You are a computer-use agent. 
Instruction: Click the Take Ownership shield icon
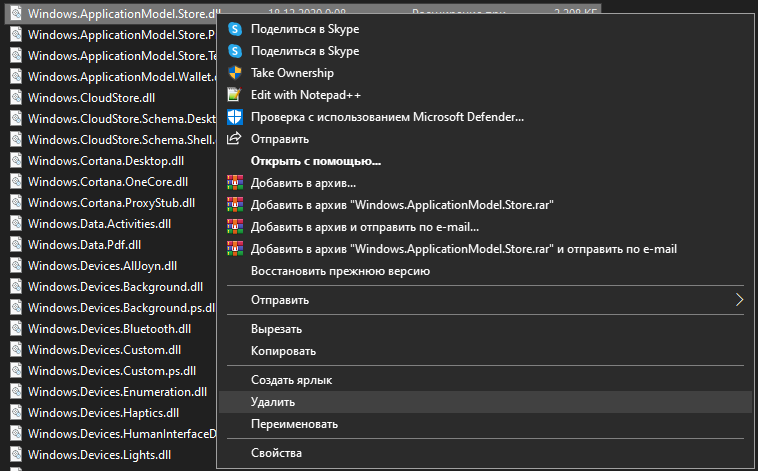(235, 73)
